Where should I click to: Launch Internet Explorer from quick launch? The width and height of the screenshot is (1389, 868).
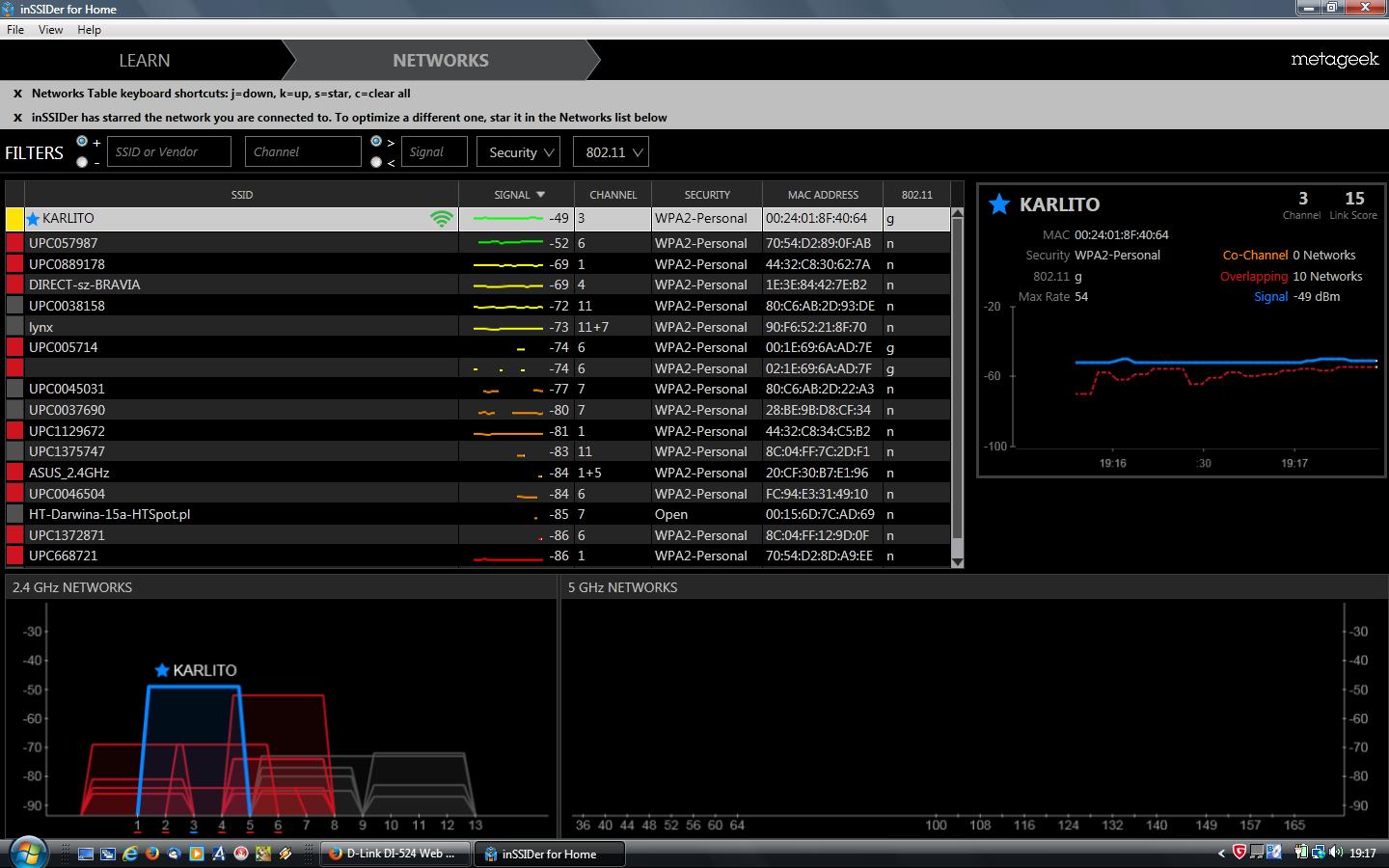click(x=130, y=854)
